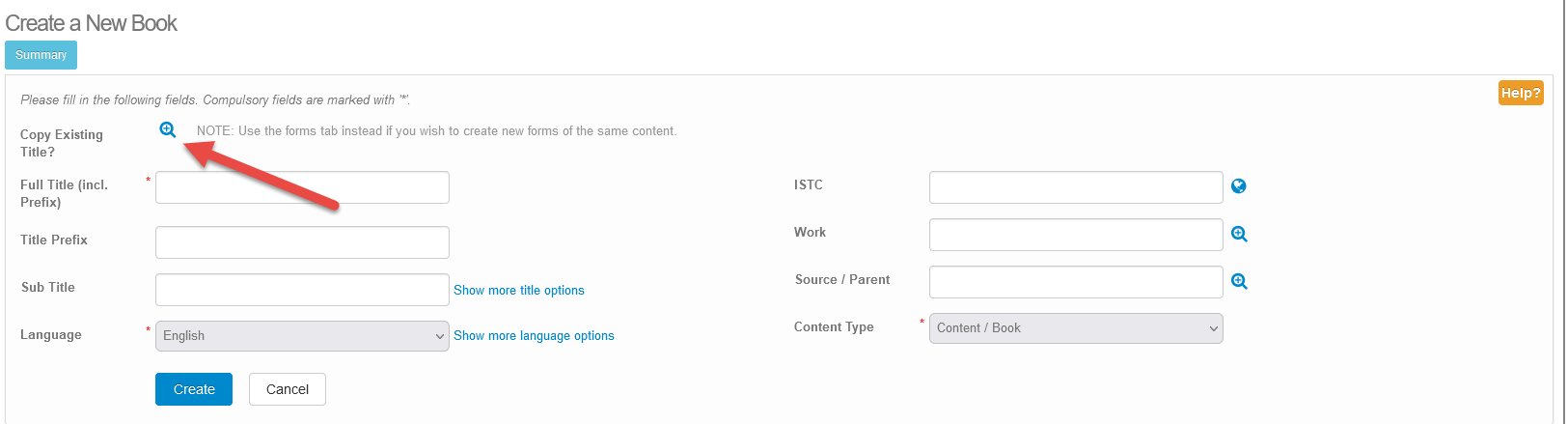The width and height of the screenshot is (1568, 424).
Task: Focus the Full Title input field
Action: click(302, 187)
